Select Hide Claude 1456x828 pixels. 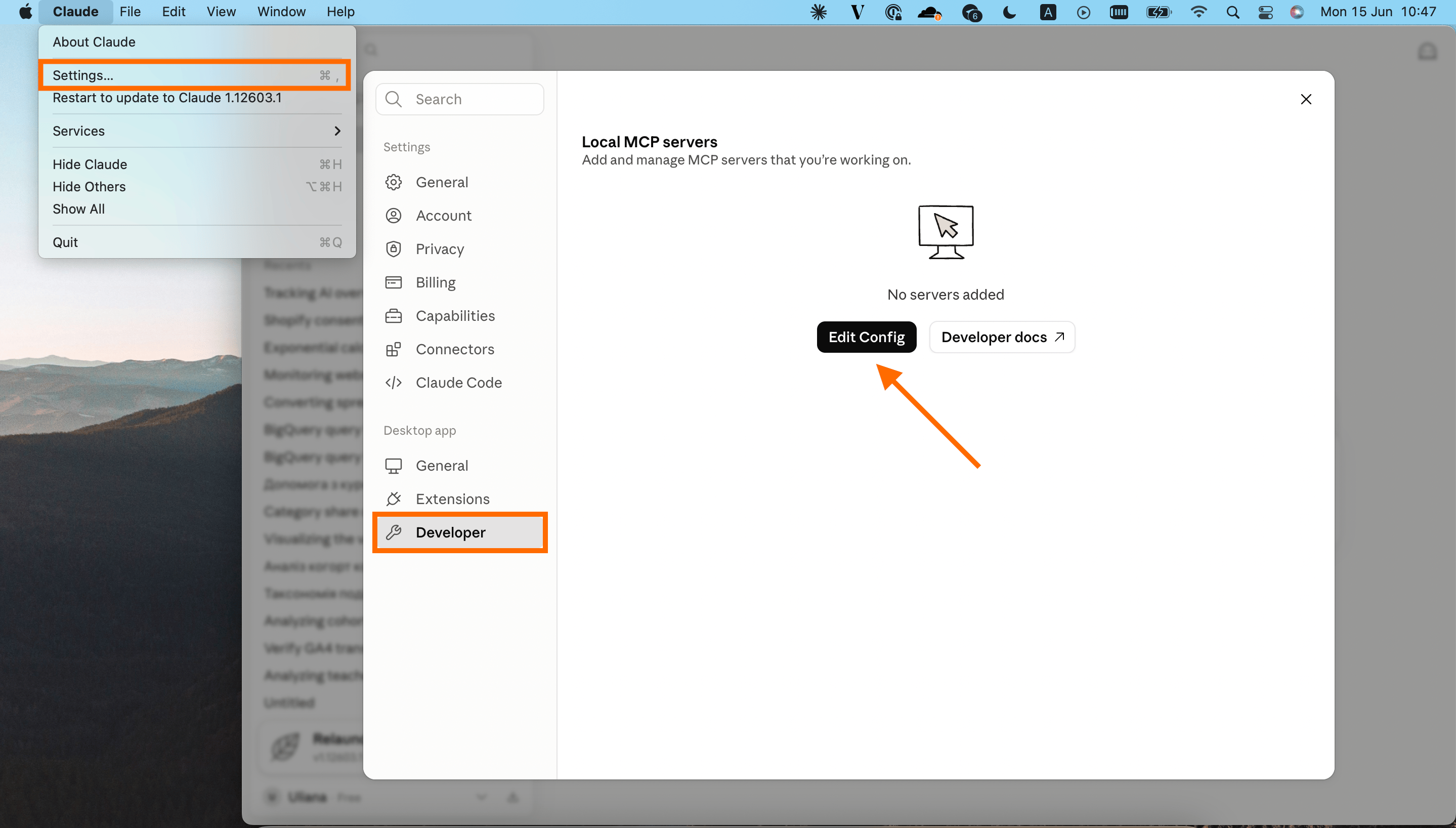point(197,164)
